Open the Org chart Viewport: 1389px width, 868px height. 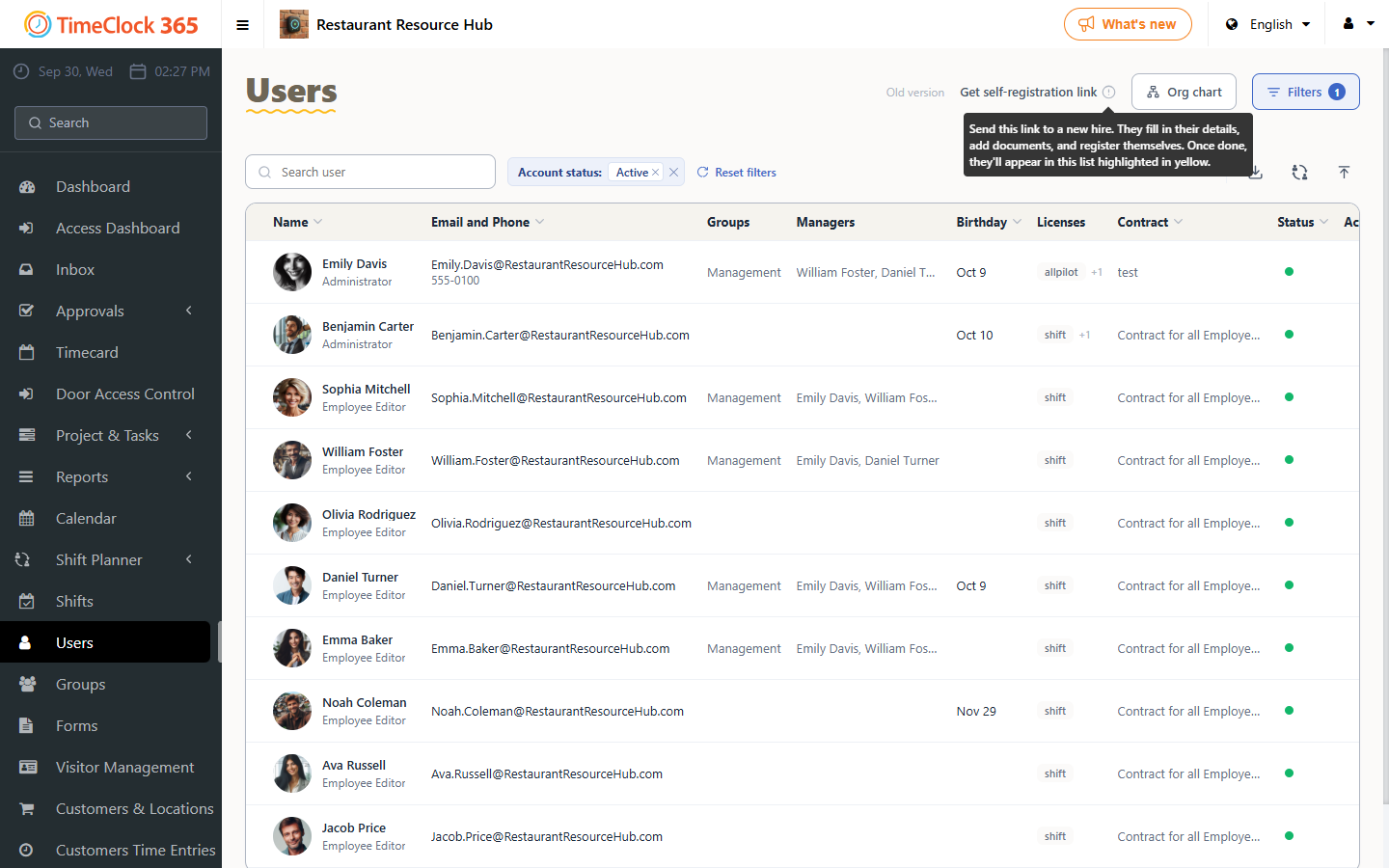pos(1184,93)
